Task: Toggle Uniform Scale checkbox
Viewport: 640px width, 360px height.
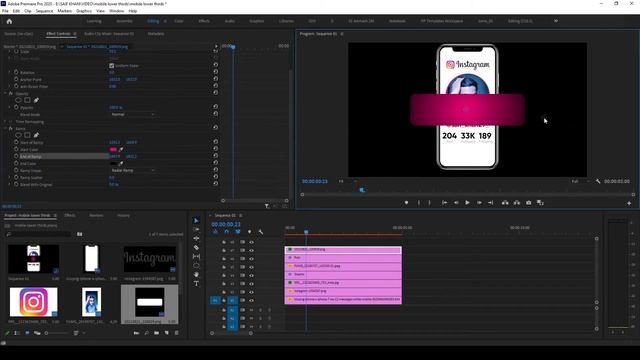Action: pyautogui.click(x=111, y=65)
